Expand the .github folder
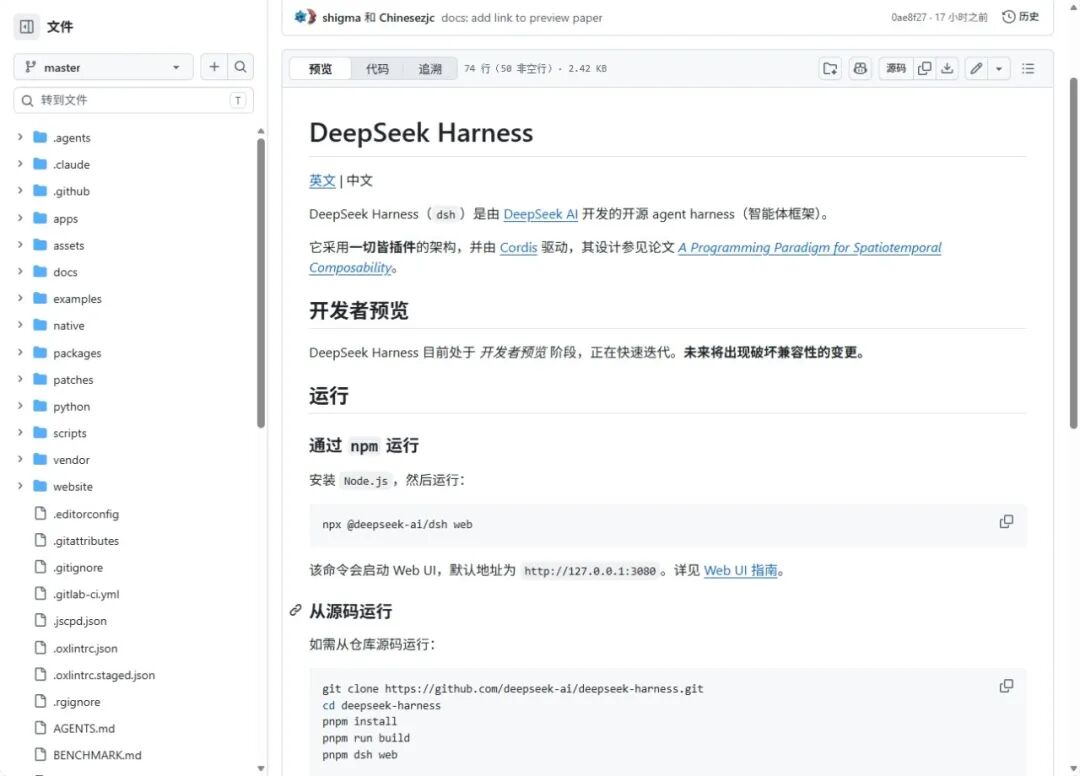This screenshot has height=776, width=1080. tap(20, 191)
